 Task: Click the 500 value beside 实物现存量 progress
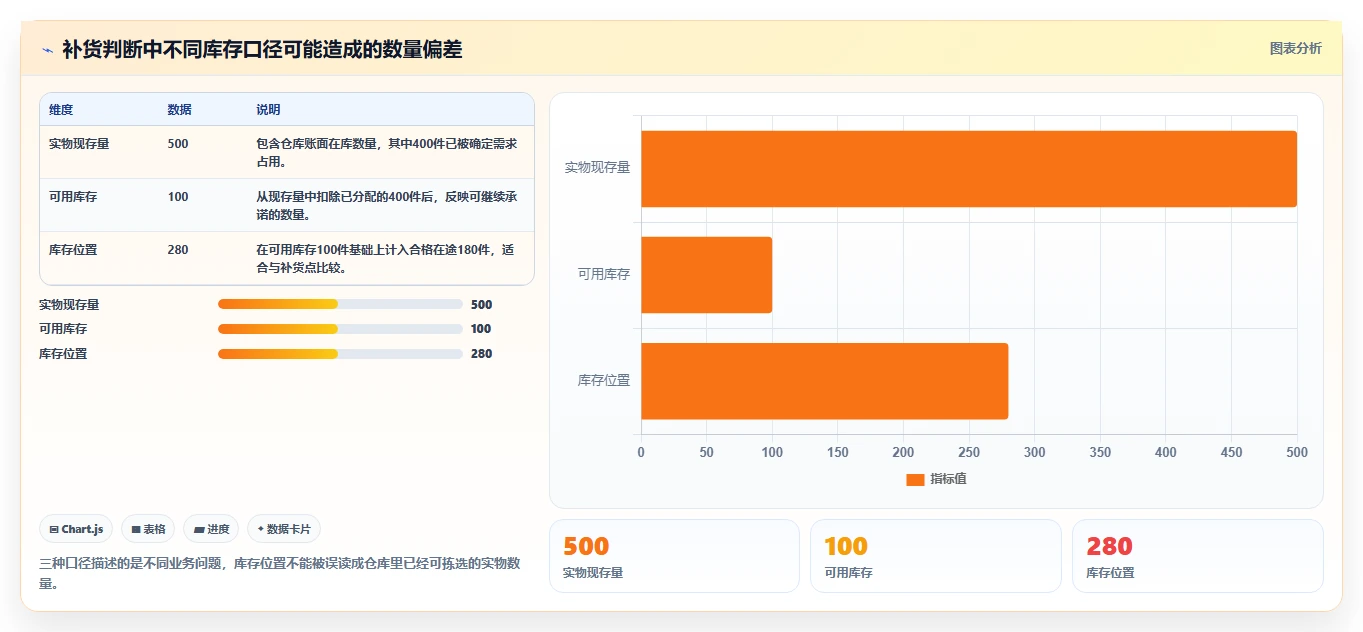pos(481,305)
